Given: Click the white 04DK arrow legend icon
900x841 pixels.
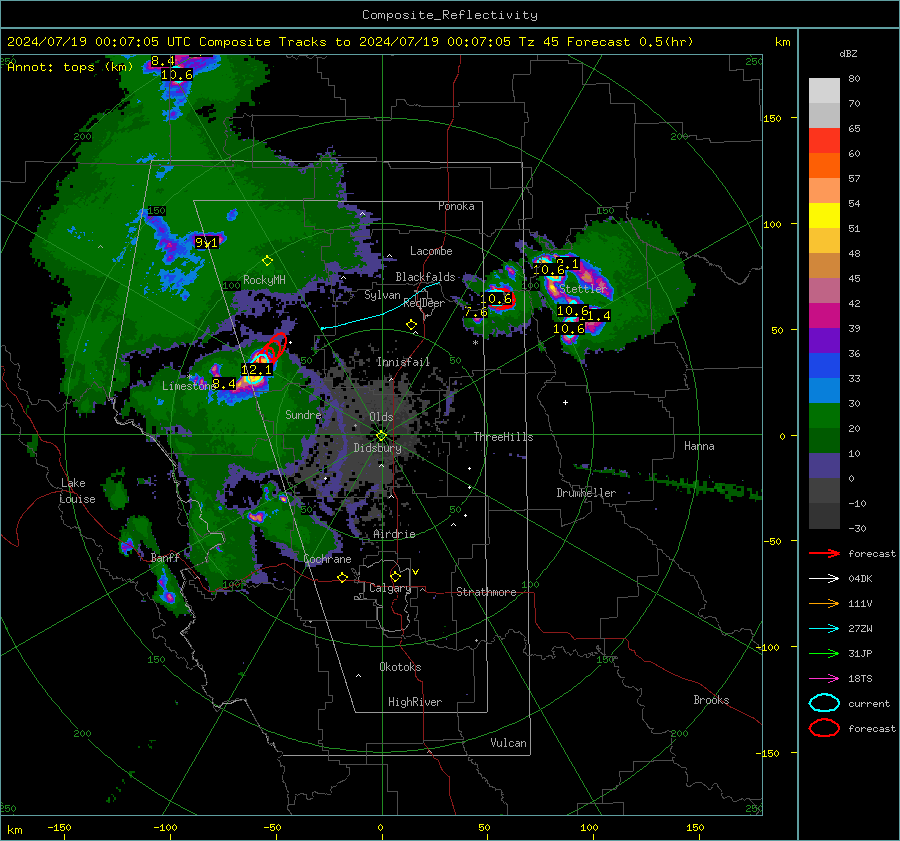Looking at the screenshot, I should [824, 579].
